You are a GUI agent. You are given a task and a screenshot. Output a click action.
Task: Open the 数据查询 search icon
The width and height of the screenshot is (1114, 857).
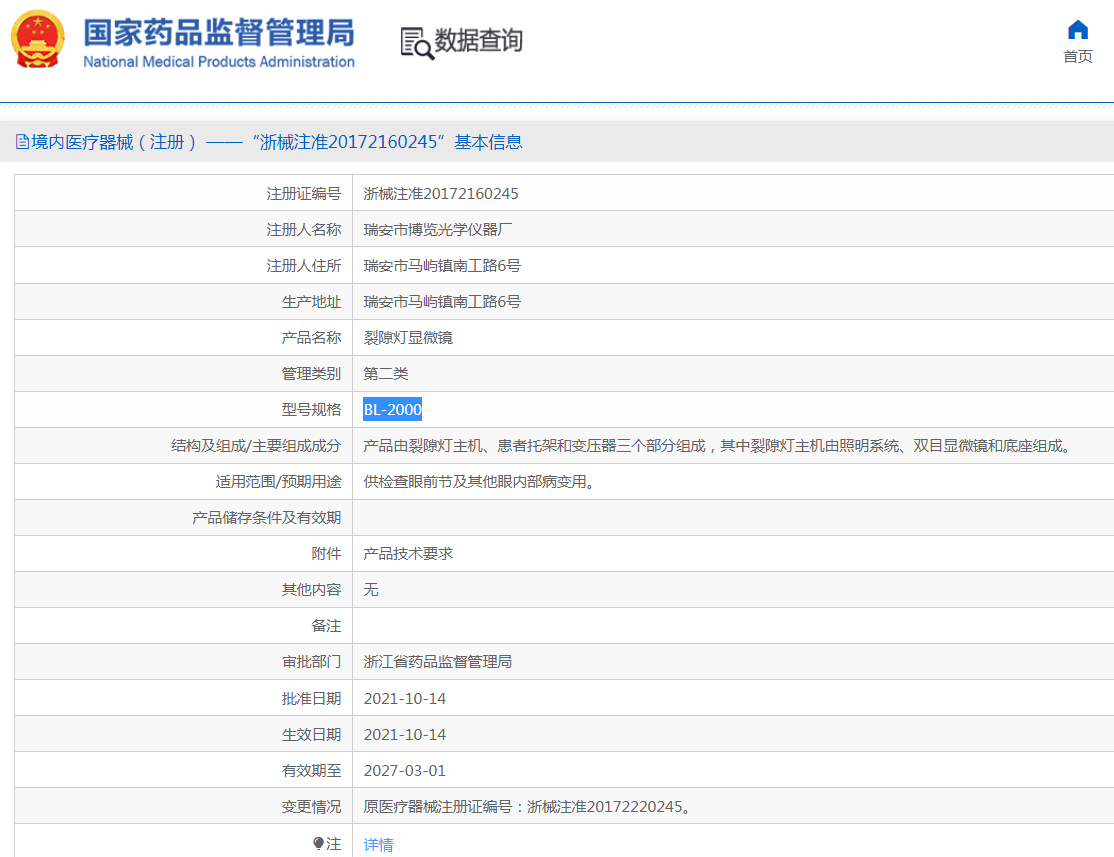417,43
